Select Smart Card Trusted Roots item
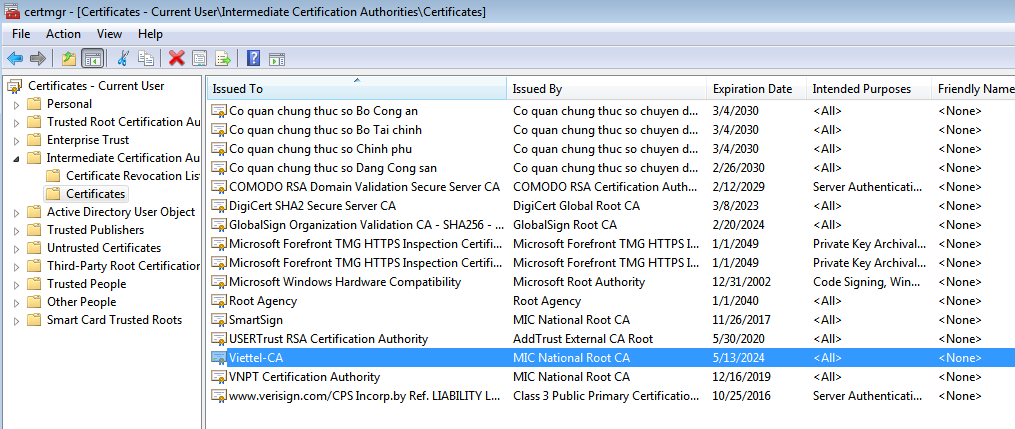This screenshot has width=1015, height=429. pyautogui.click(x=114, y=320)
